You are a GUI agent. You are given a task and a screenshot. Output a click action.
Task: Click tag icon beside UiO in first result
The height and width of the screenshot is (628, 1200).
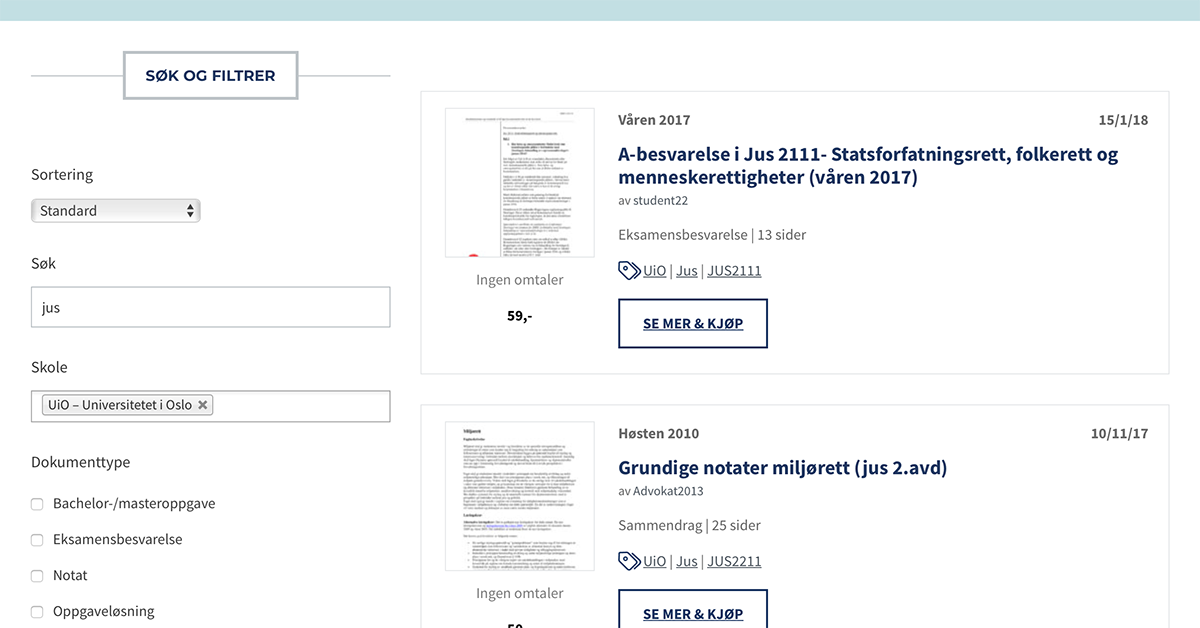pyautogui.click(x=629, y=270)
